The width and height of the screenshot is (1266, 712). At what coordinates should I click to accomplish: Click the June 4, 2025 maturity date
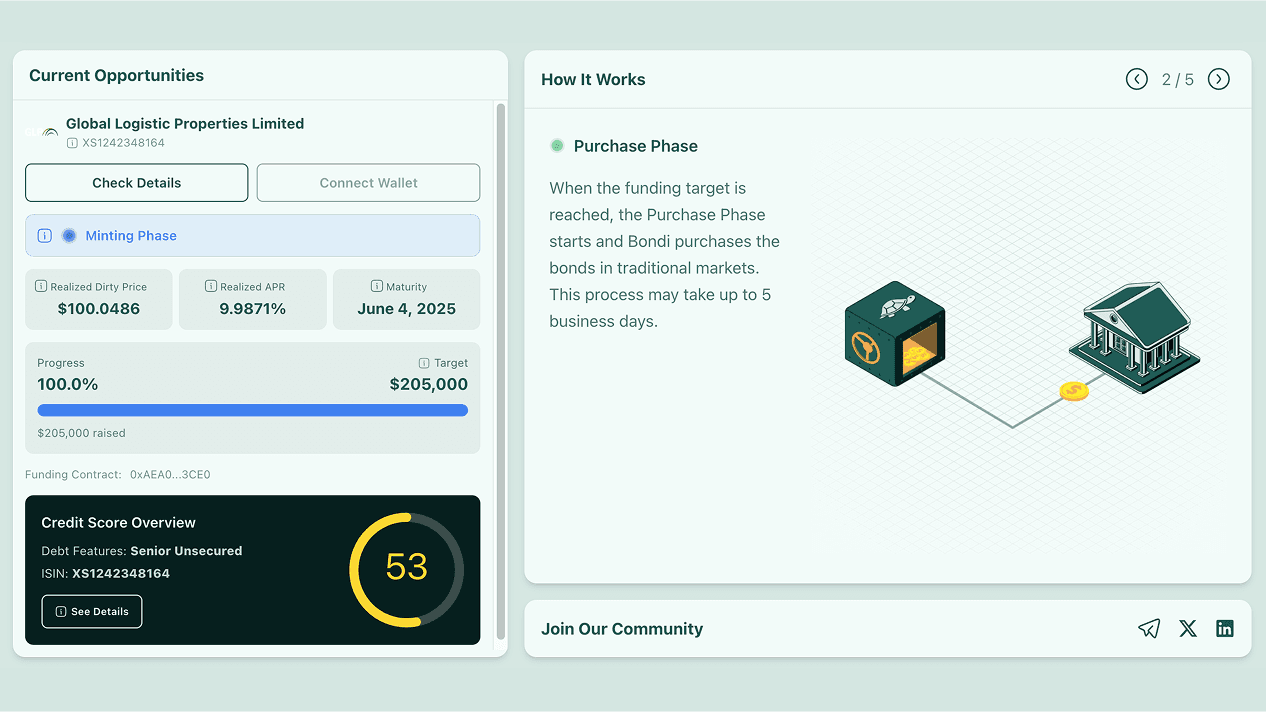click(406, 309)
